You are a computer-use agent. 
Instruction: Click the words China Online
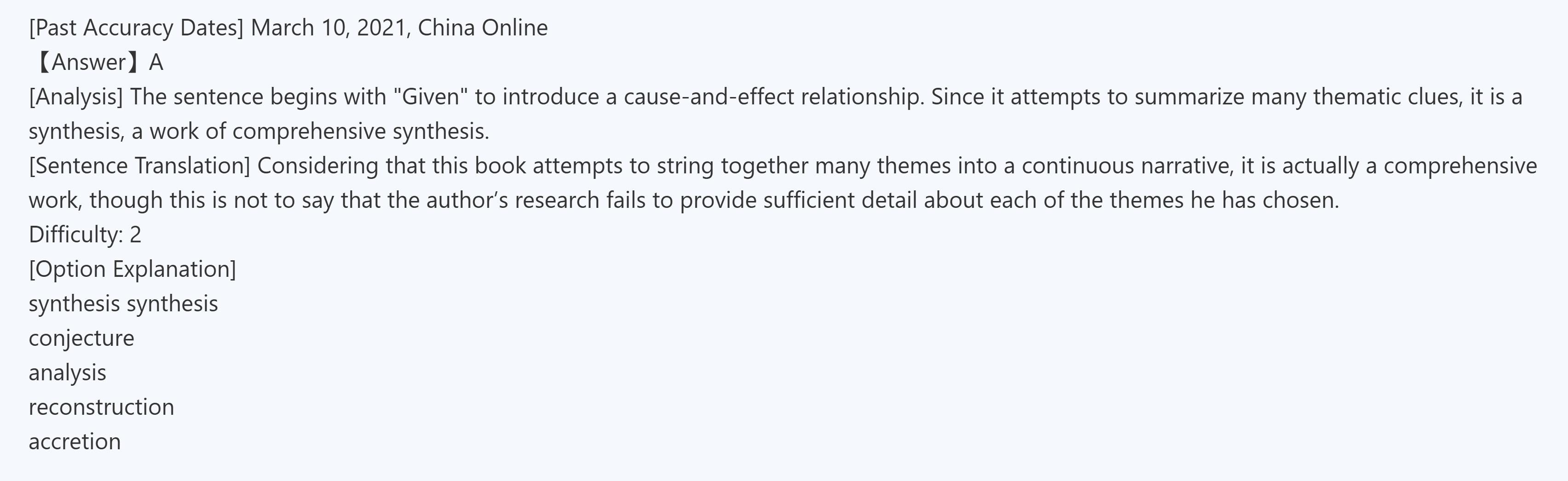pos(483,28)
